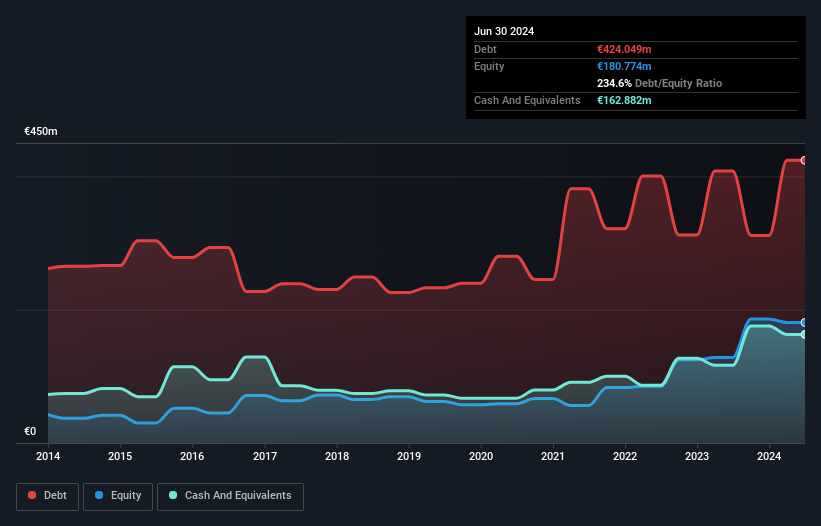Click the blue Equity endpoint marker
This screenshot has height=526, width=821.
click(804, 322)
